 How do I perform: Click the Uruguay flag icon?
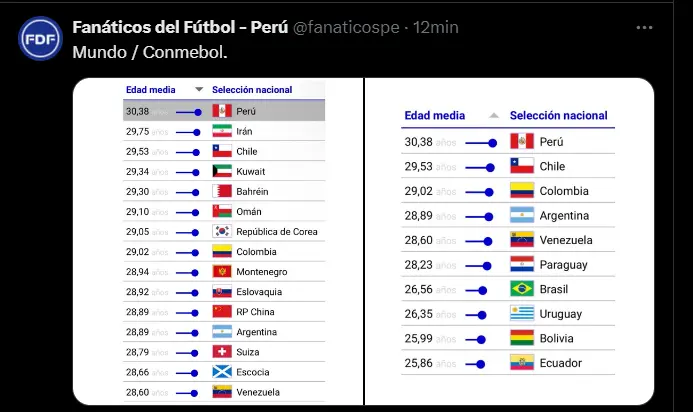click(x=521, y=314)
